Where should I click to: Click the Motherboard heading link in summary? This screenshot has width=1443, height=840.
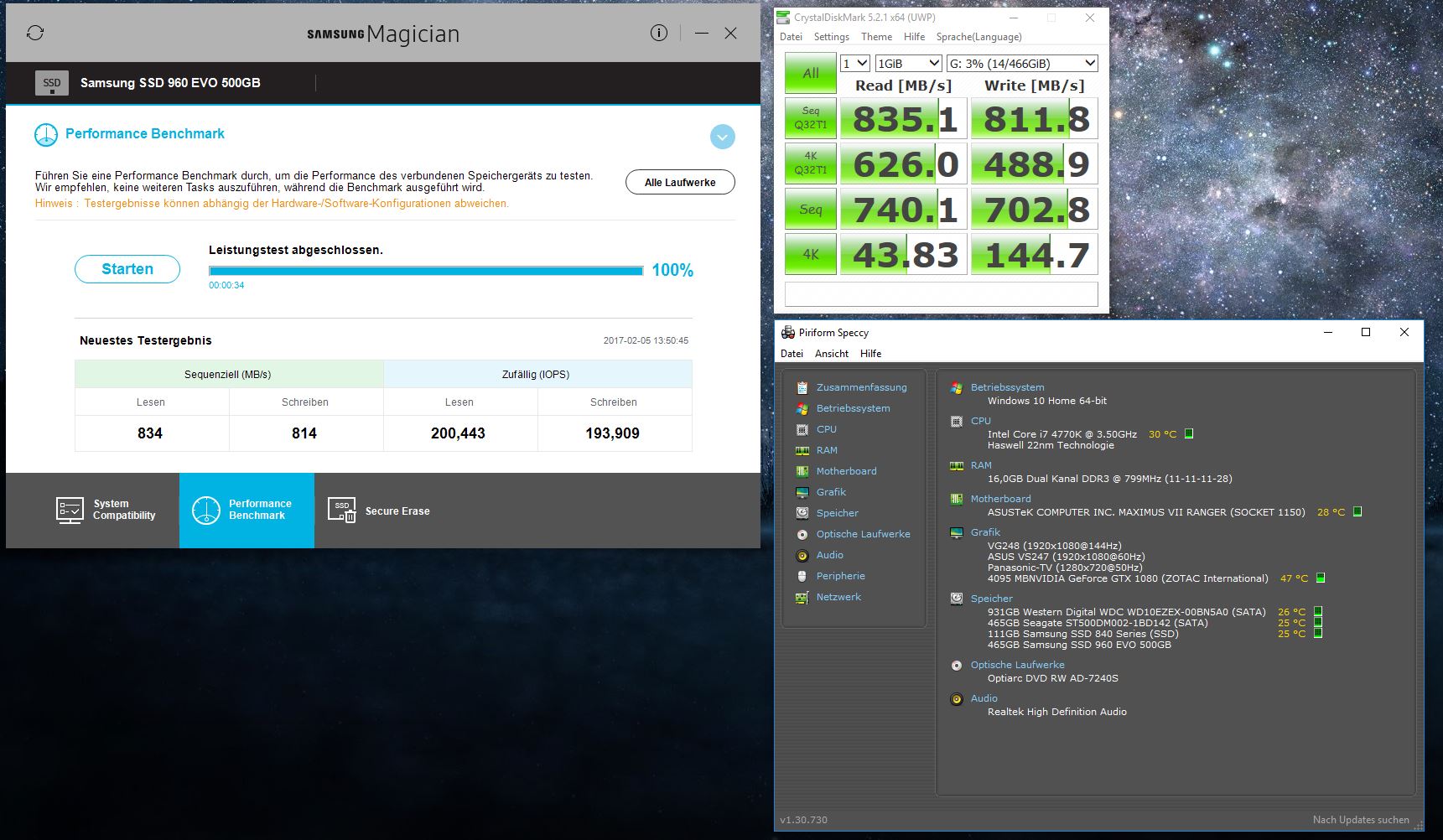point(1000,499)
